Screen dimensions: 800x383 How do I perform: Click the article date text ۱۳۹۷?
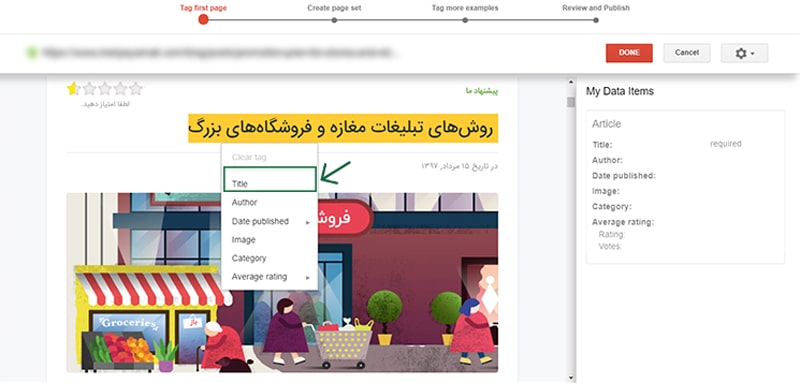459,166
